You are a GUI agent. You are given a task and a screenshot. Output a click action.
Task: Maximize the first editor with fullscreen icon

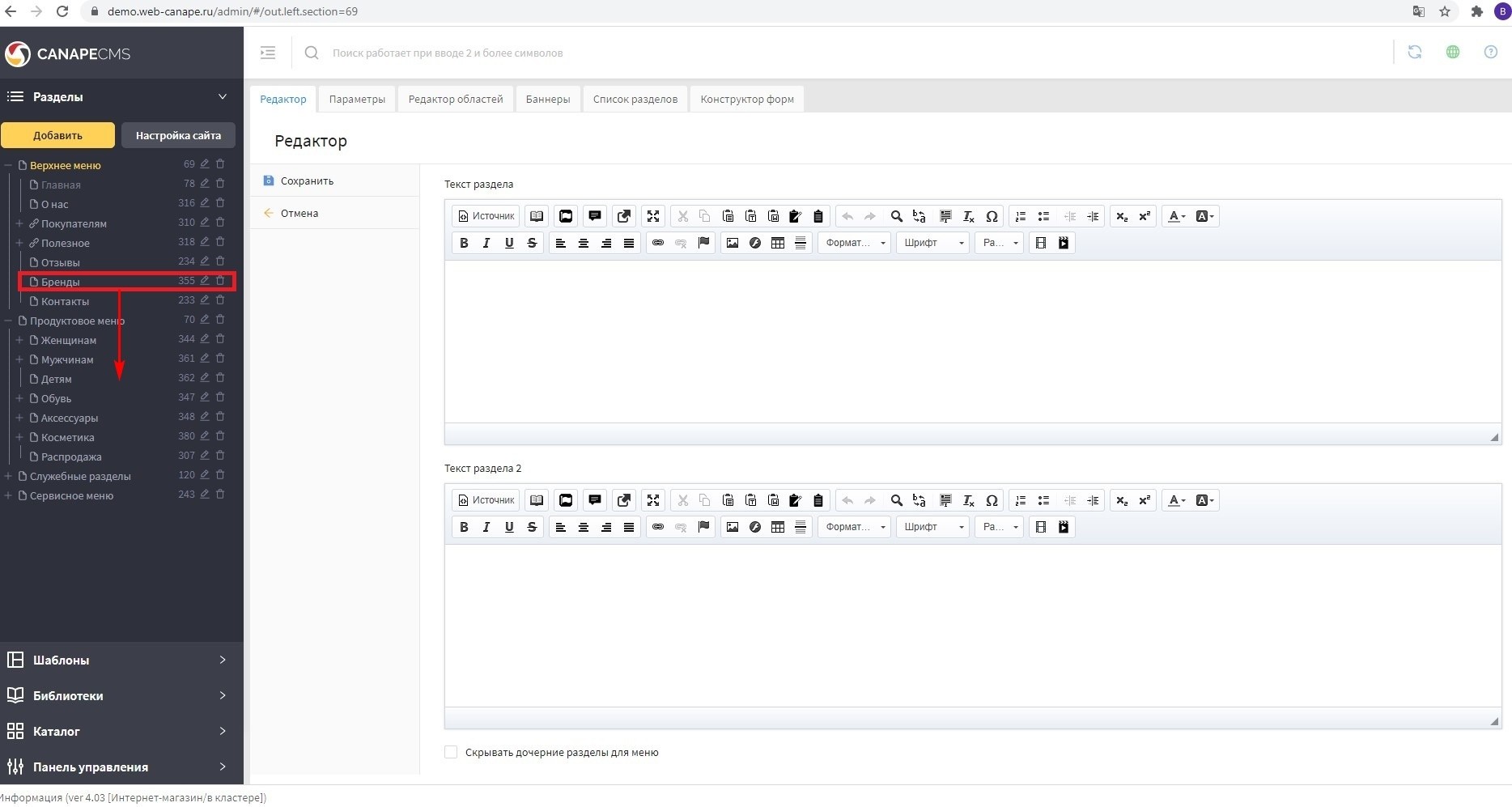coord(653,216)
